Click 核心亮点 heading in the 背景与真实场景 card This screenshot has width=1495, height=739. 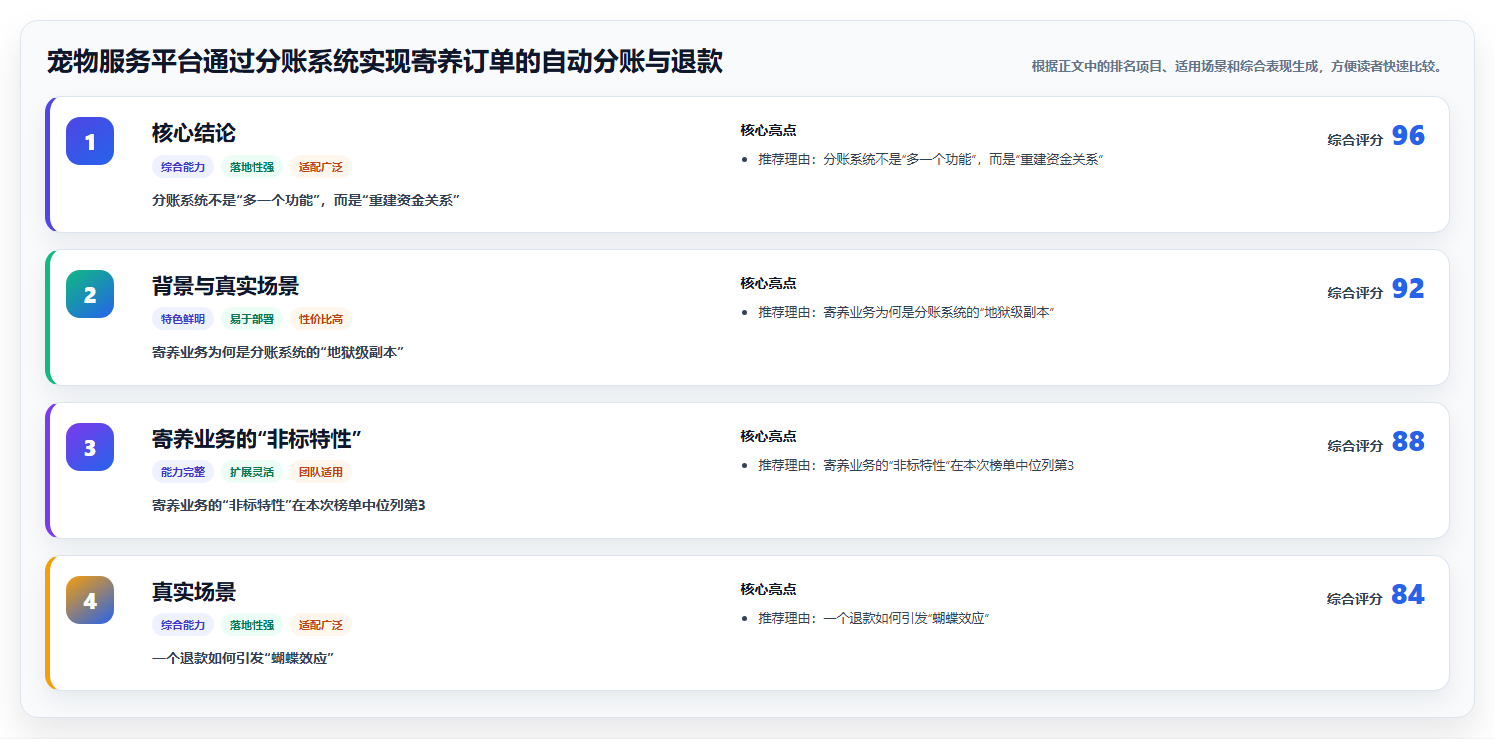point(768,283)
